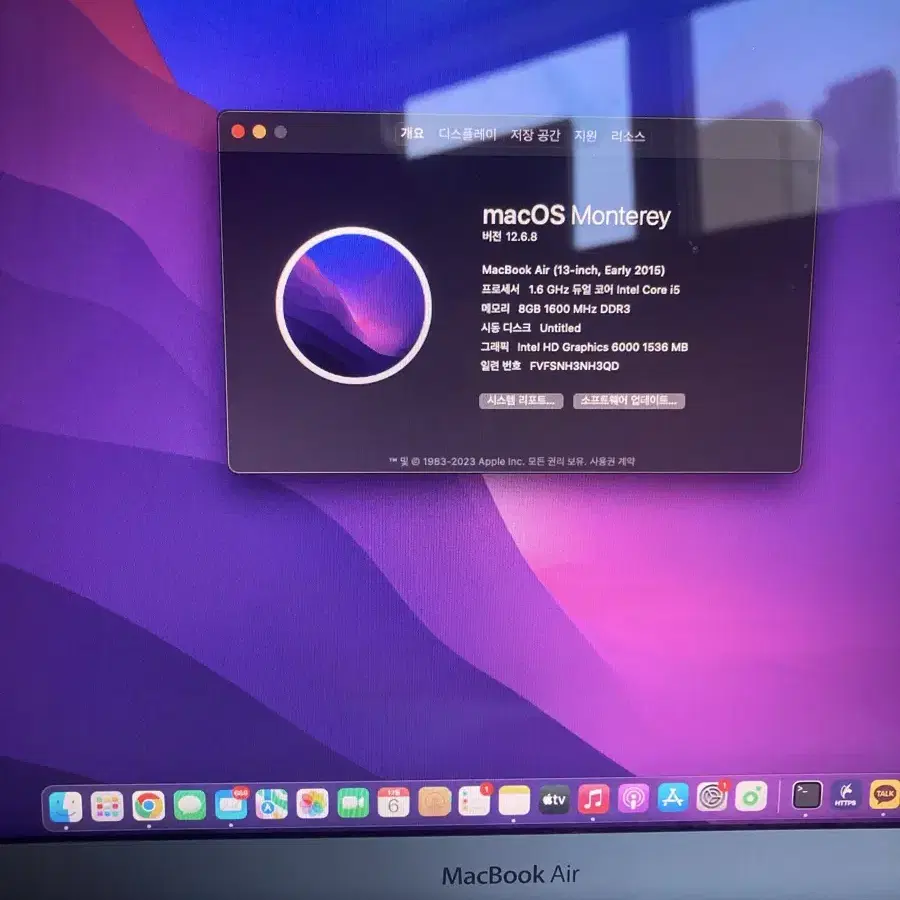Viewport: 900px width, 900px height.
Task: Open System Preferences in the Dock
Action: (712, 796)
